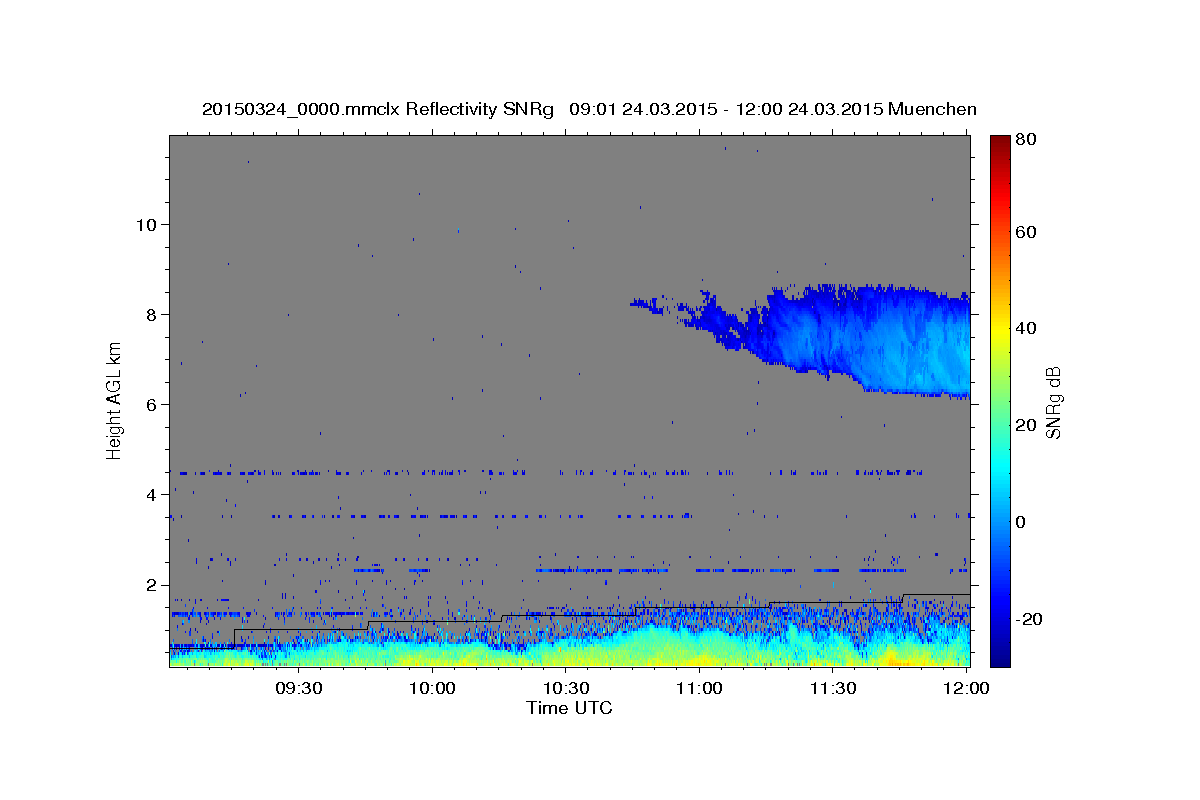The height and width of the screenshot is (800, 1200).
Task: Click the dark red top of colorbar
Action: pos(999,143)
